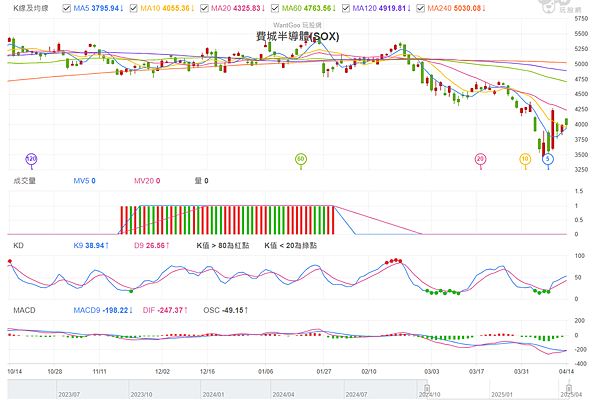Image resolution: width=600 pixels, height=405 pixels.
Task: Click the K9 38.94 value
Action: pos(91,245)
